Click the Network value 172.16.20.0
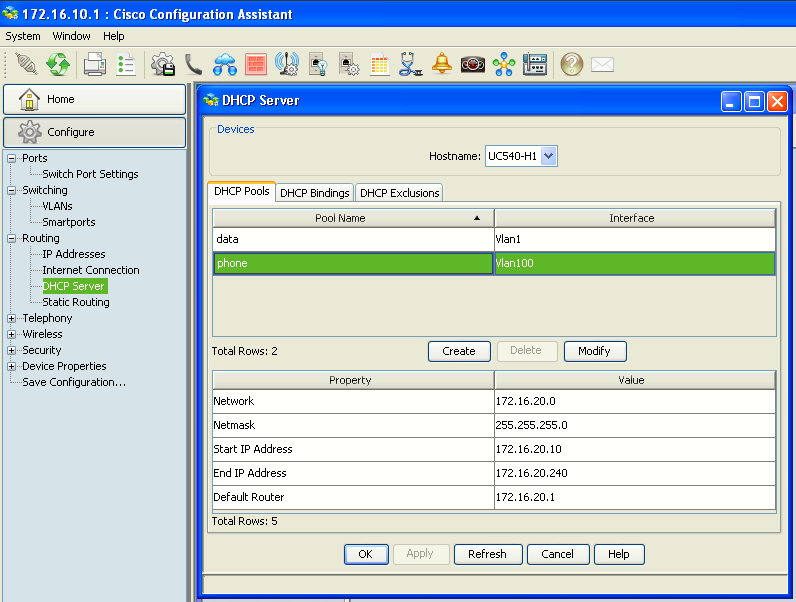This screenshot has height=602, width=796. 526,401
